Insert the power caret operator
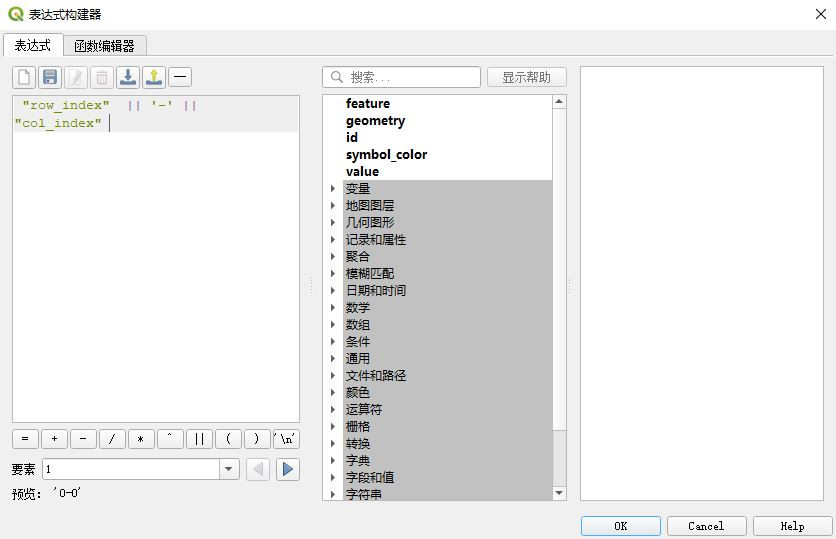 click(170, 439)
